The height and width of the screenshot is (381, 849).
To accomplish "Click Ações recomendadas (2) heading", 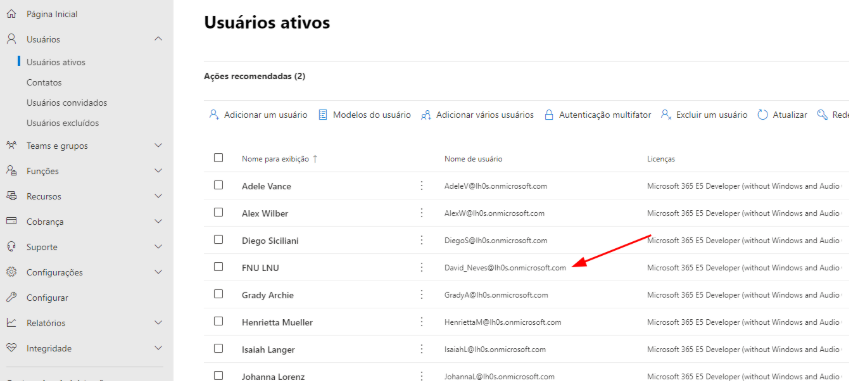I will (254, 76).
